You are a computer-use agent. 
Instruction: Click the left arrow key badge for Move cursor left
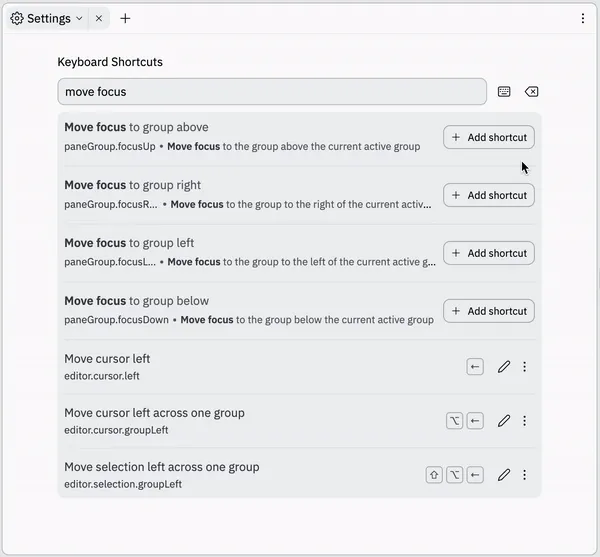tap(475, 367)
